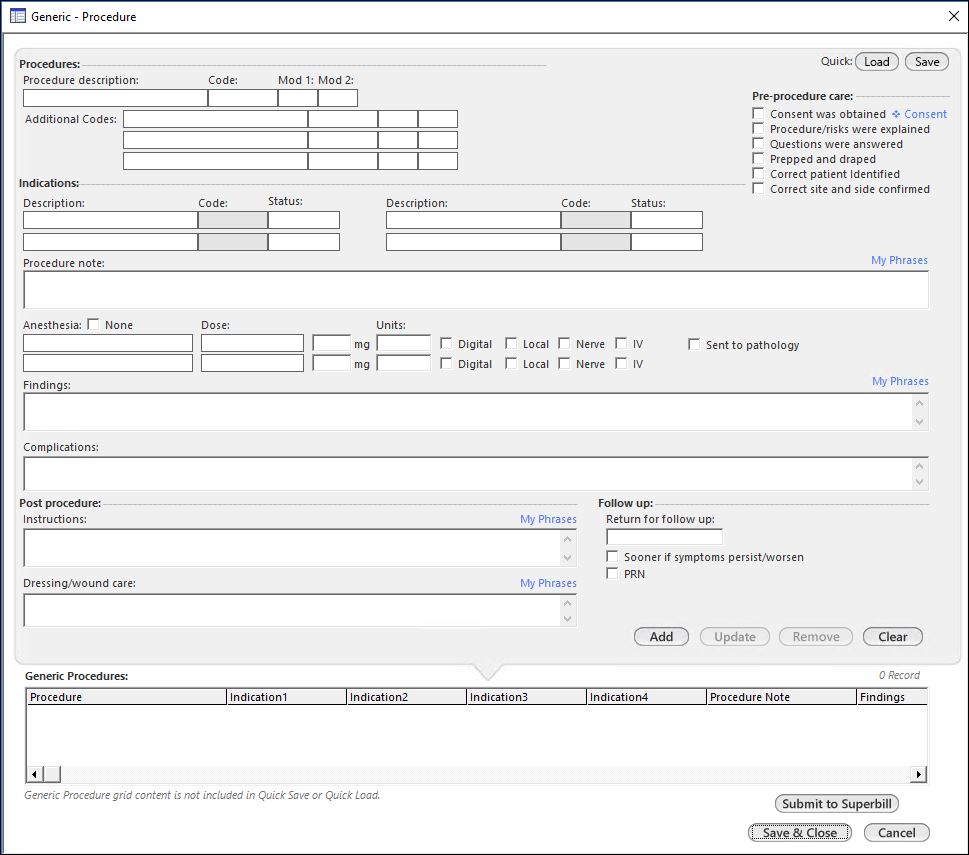Click the Add procedure button
The image size is (969, 855).
661,636
